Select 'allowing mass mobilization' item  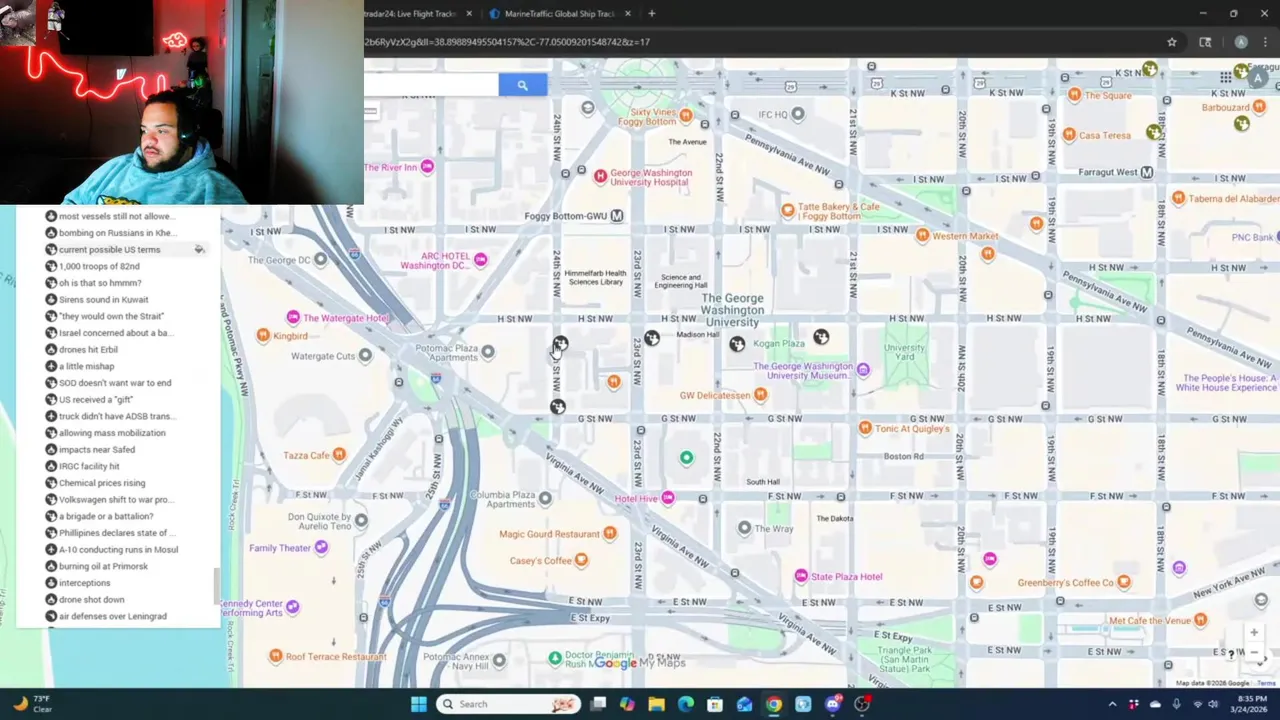click(112, 433)
